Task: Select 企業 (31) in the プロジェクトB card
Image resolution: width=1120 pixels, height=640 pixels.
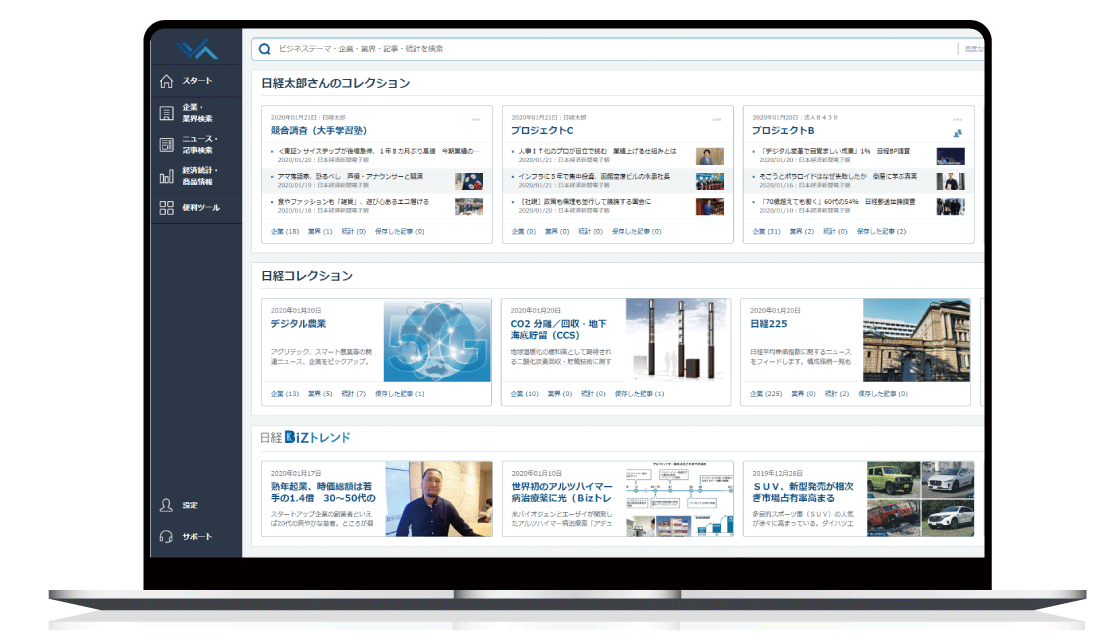Action: pyautogui.click(x=766, y=231)
